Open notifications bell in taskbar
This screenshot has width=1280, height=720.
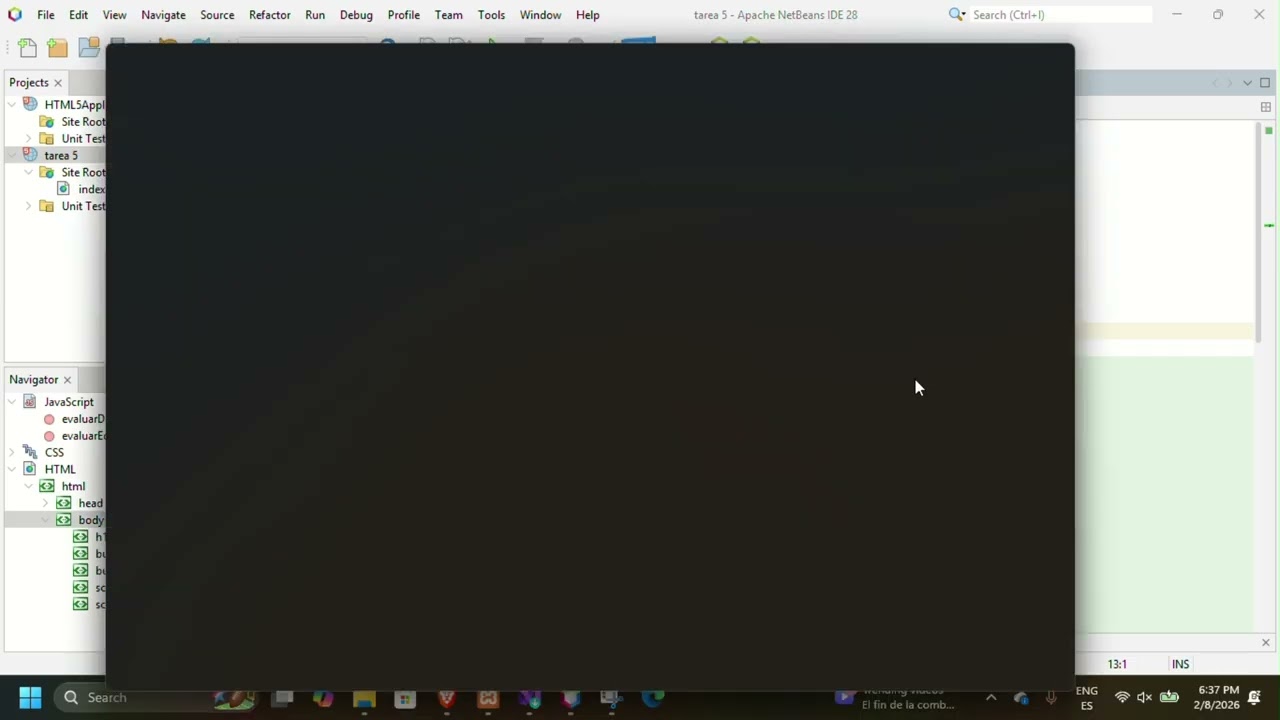tap(1255, 697)
